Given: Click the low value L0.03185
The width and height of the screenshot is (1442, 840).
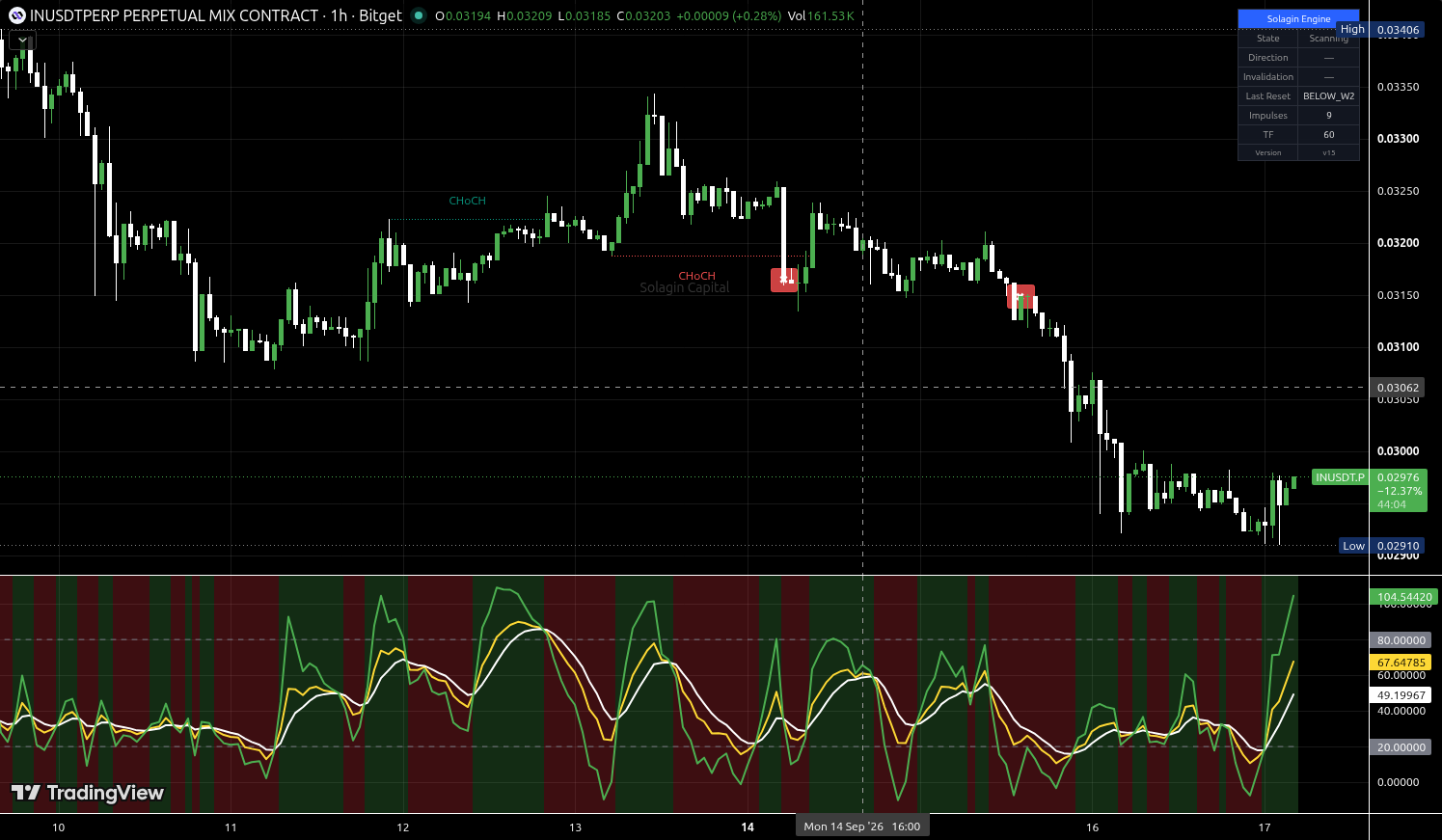Looking at the screenshot, I should 585,15.
